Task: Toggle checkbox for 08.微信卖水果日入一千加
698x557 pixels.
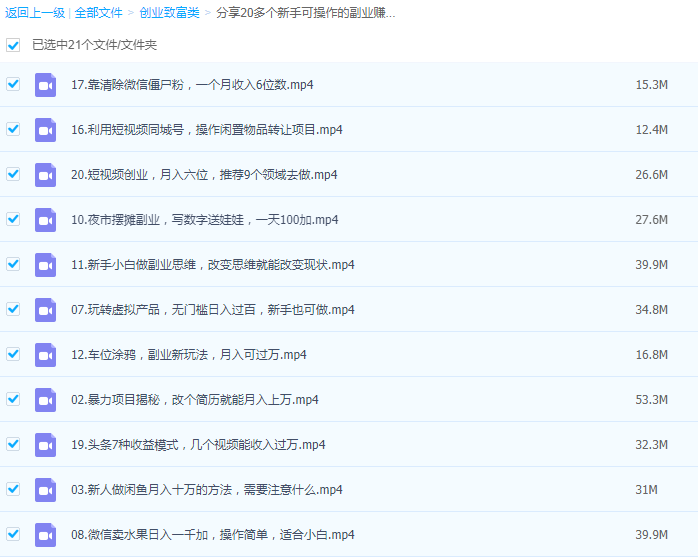Action: [13, 534]
